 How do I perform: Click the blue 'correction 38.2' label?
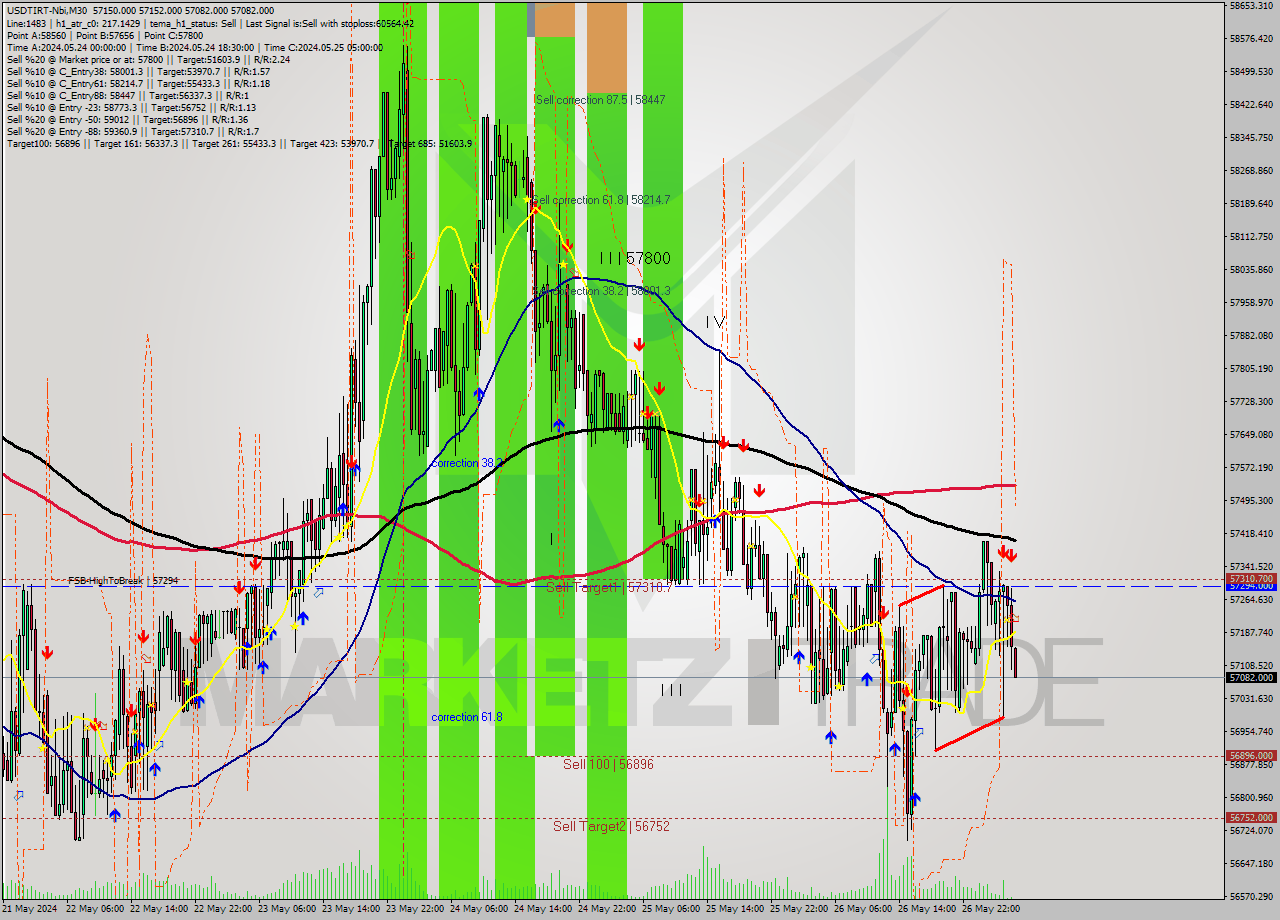467,464
